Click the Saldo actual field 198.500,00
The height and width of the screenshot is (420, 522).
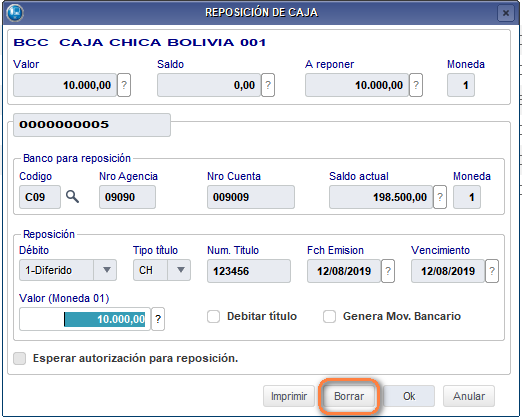tap(381, 197)
